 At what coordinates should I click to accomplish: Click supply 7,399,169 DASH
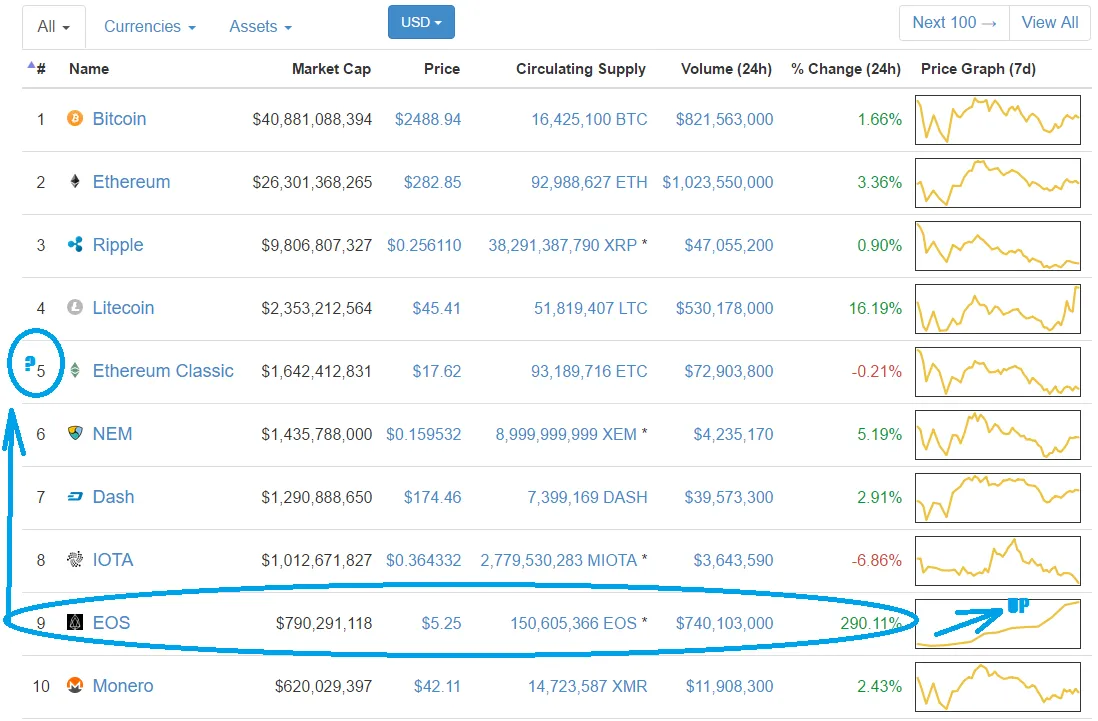pyautogui.click(x=587, y=497)
